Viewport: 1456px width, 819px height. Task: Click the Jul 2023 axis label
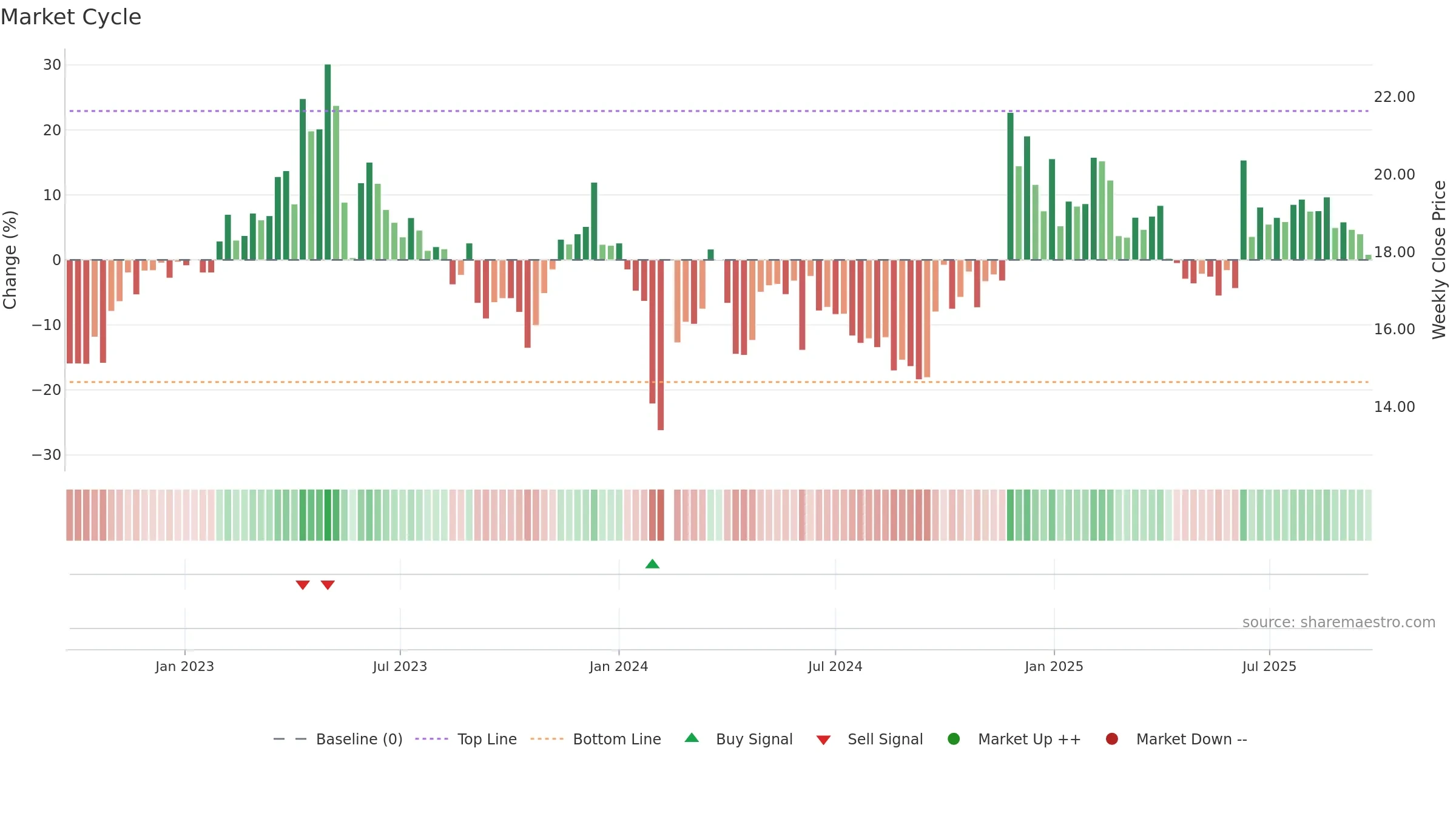(400, 667)
